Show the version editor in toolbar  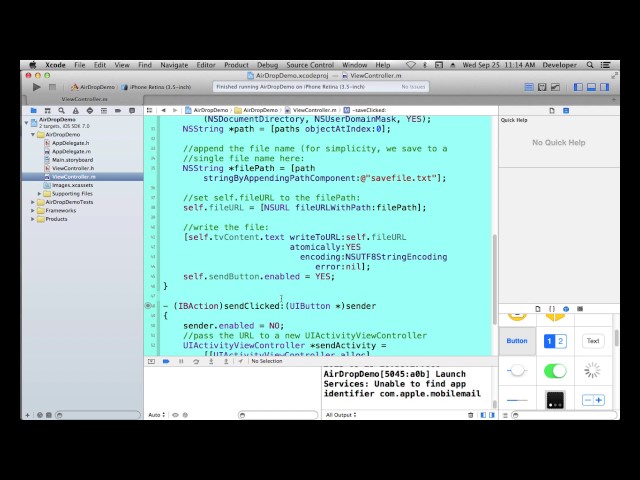pyautogui.click(x=556, y=87)
